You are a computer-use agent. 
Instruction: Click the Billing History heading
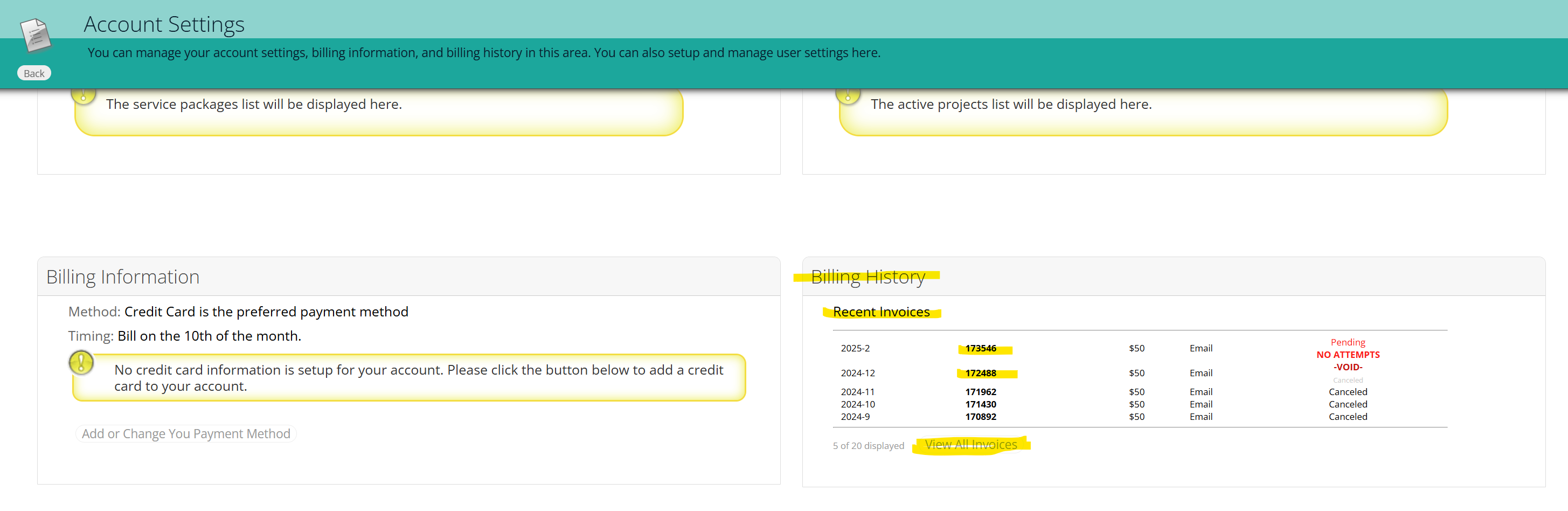(x=868, y=277)
